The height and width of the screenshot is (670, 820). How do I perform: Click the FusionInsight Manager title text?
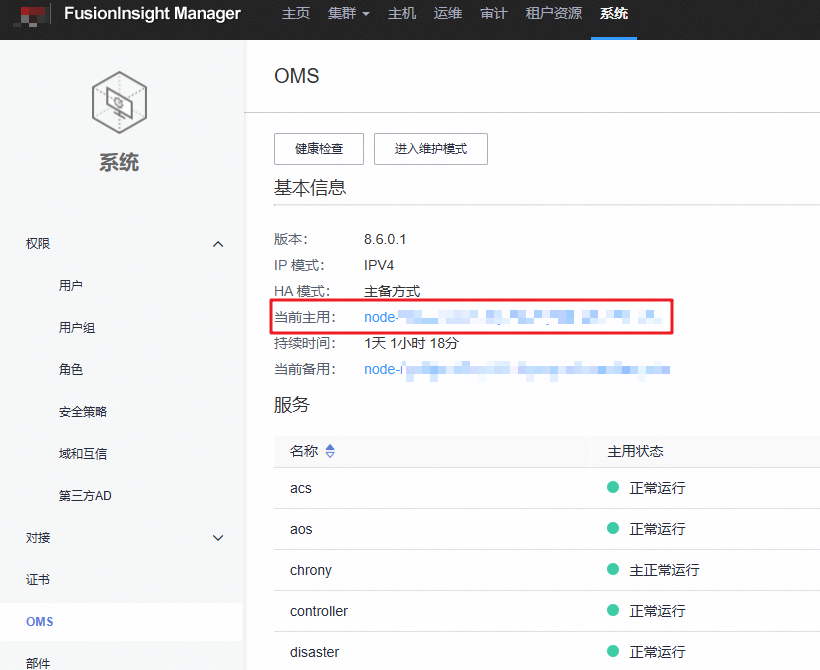(152, 14)
